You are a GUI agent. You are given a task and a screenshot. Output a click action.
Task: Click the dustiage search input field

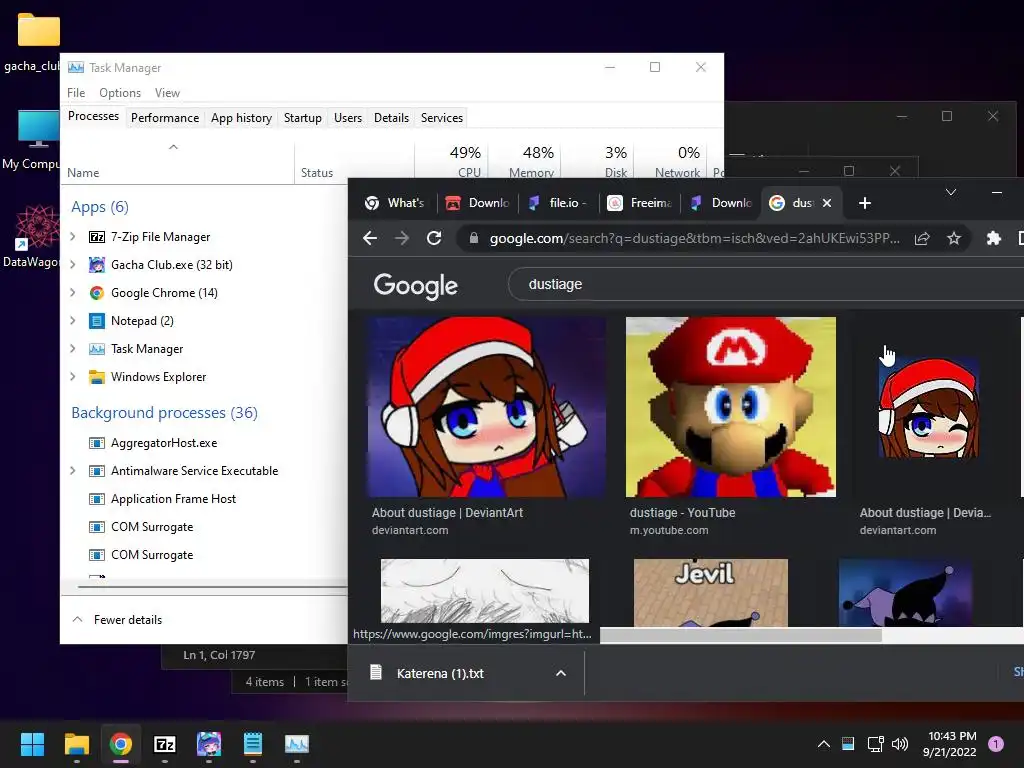click(x=765, y=284)
